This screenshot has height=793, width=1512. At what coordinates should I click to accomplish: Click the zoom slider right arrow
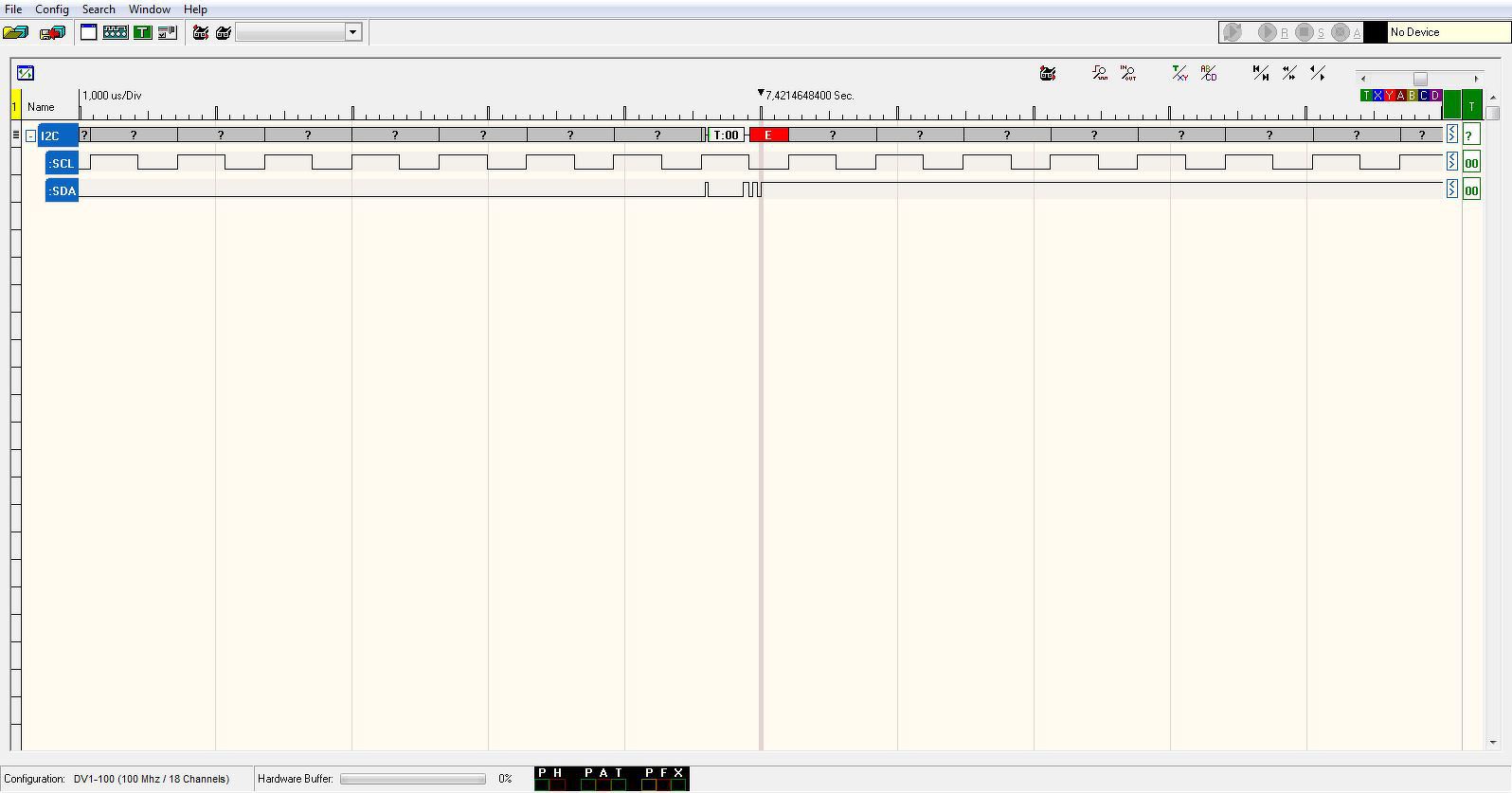click(x=1476, y=79)
